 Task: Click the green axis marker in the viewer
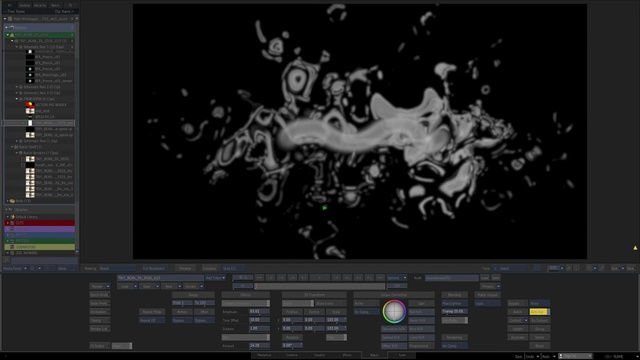324,208
